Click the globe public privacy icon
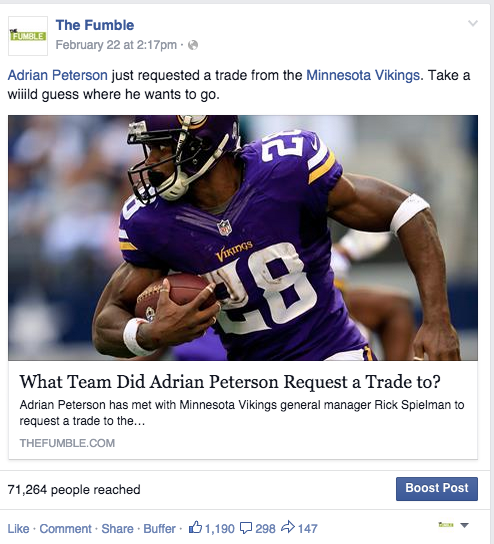 [x=193, y=45]
